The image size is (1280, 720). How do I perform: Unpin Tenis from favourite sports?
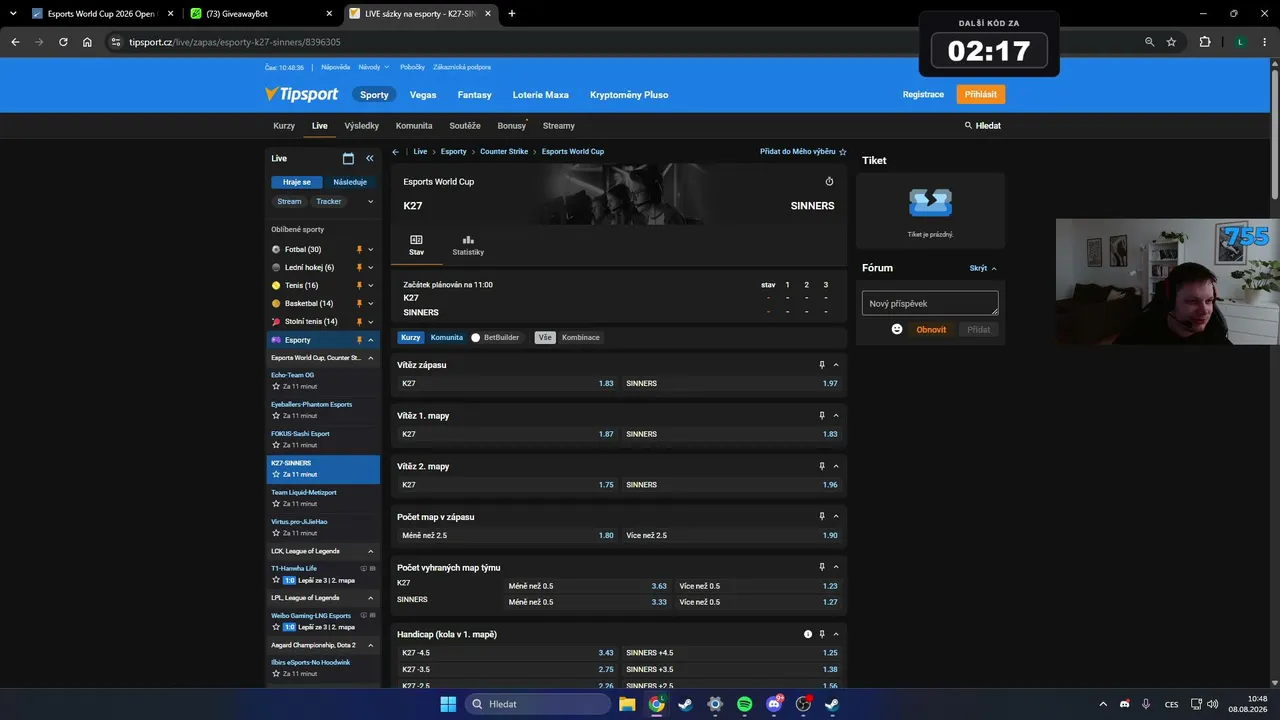click(359, 286)
